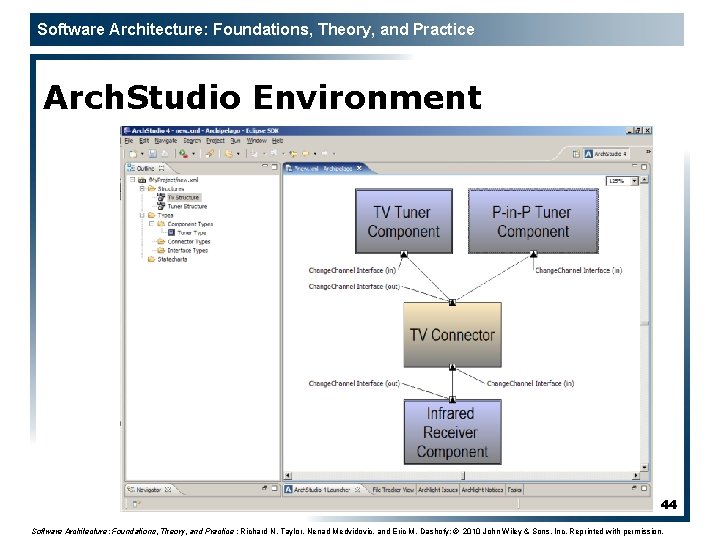
Task: Maximize the editor area
Action: 644,167
